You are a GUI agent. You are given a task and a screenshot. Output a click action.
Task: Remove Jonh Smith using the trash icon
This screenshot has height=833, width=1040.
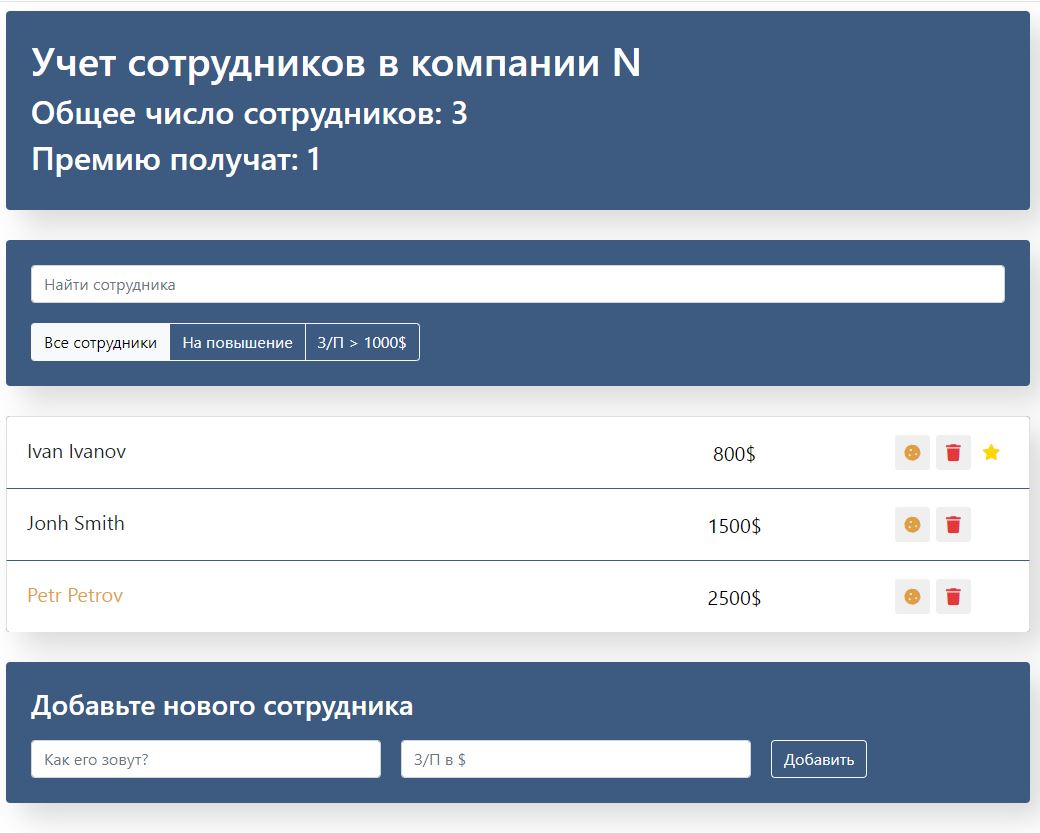953,525
